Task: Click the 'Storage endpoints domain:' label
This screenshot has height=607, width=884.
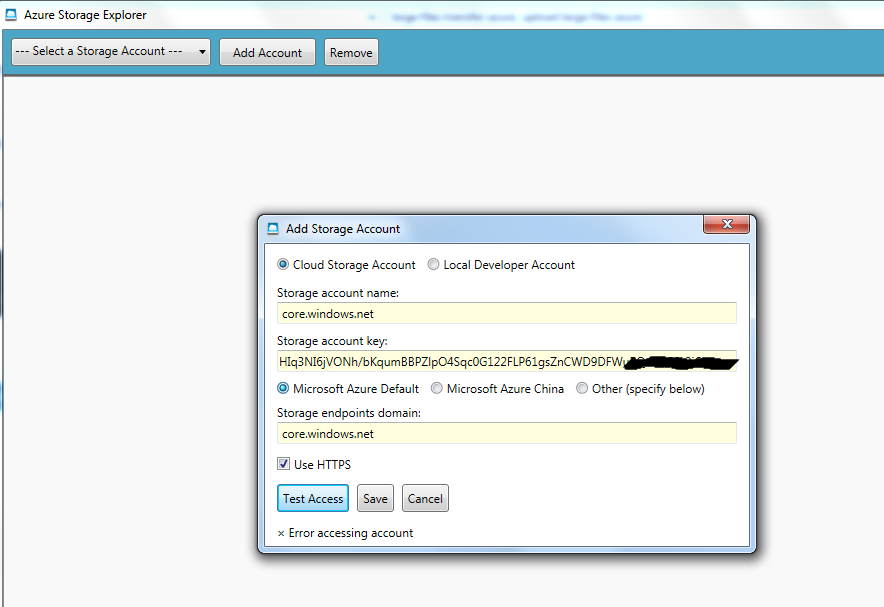Action: pyautogui.click(x=349, y=413)
